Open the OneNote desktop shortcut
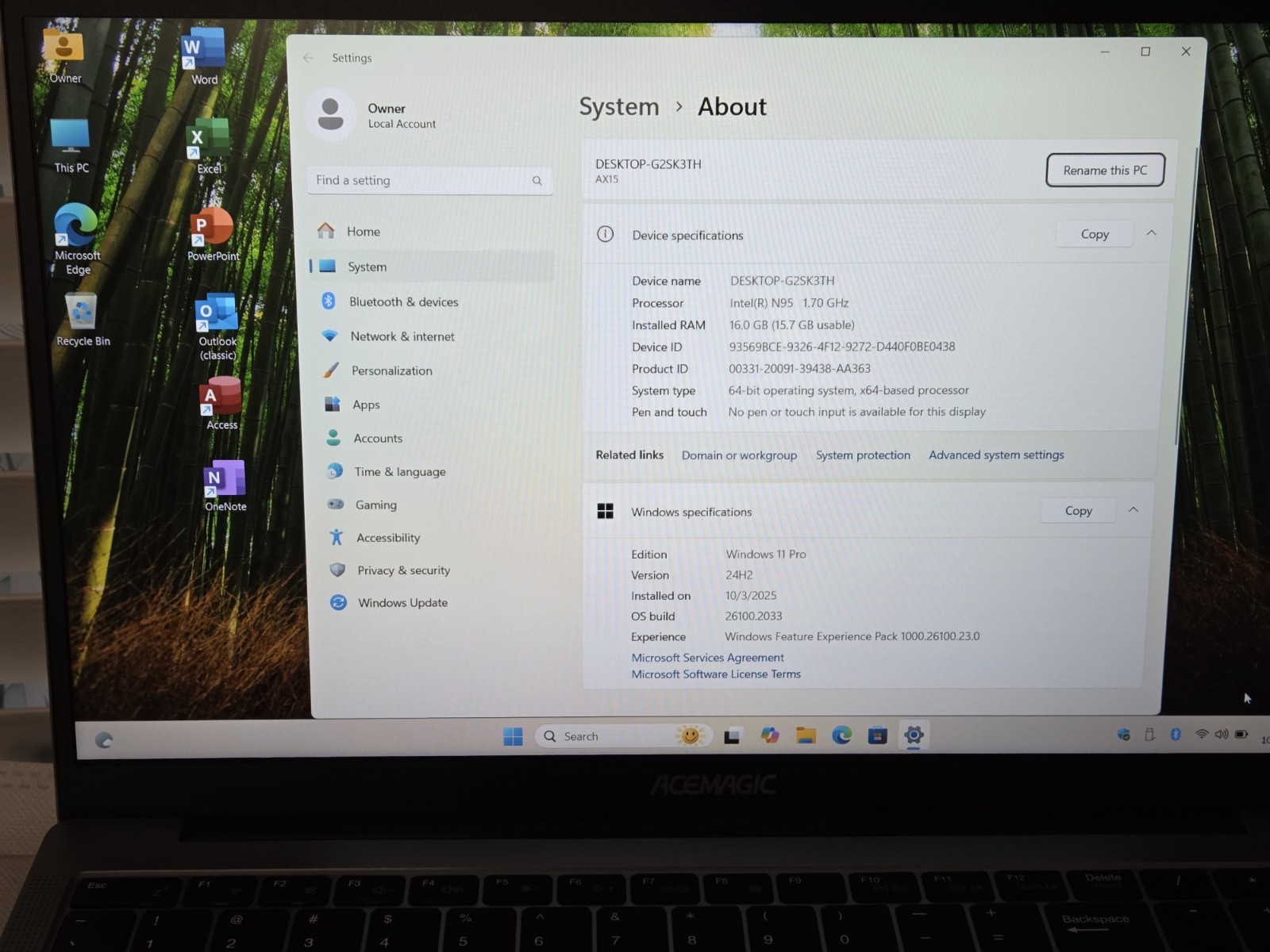The image size is (1270, 952). [x=225, y=486]
